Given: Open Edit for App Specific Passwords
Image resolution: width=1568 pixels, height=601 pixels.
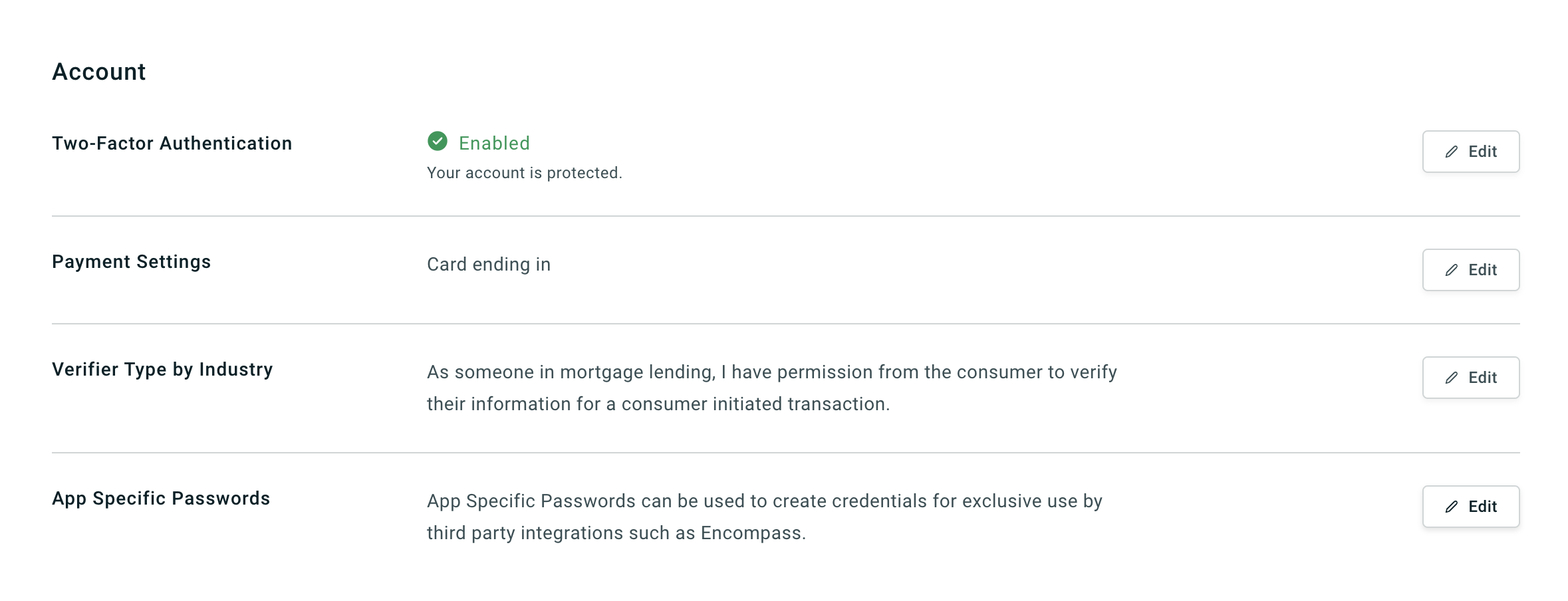Looking at the screenshot, I should coord(1471,507).
